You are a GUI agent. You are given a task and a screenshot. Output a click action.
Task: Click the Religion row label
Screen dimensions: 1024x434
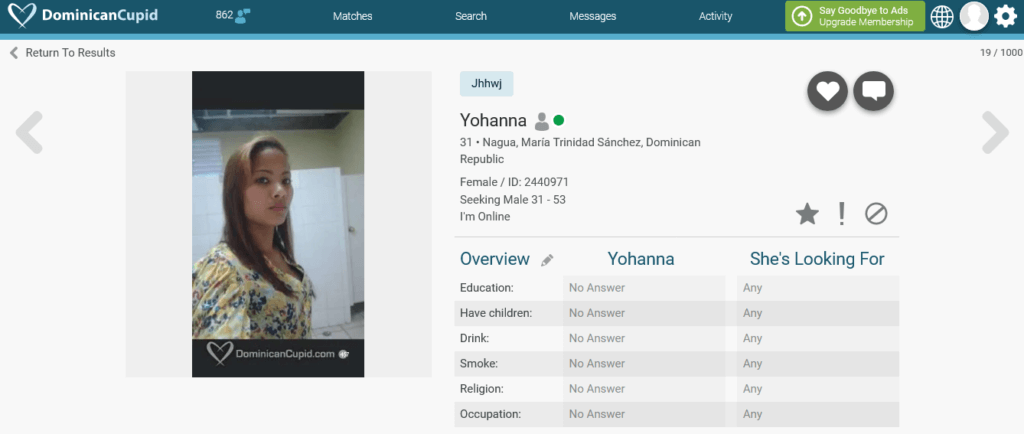[x=482, y=389]
